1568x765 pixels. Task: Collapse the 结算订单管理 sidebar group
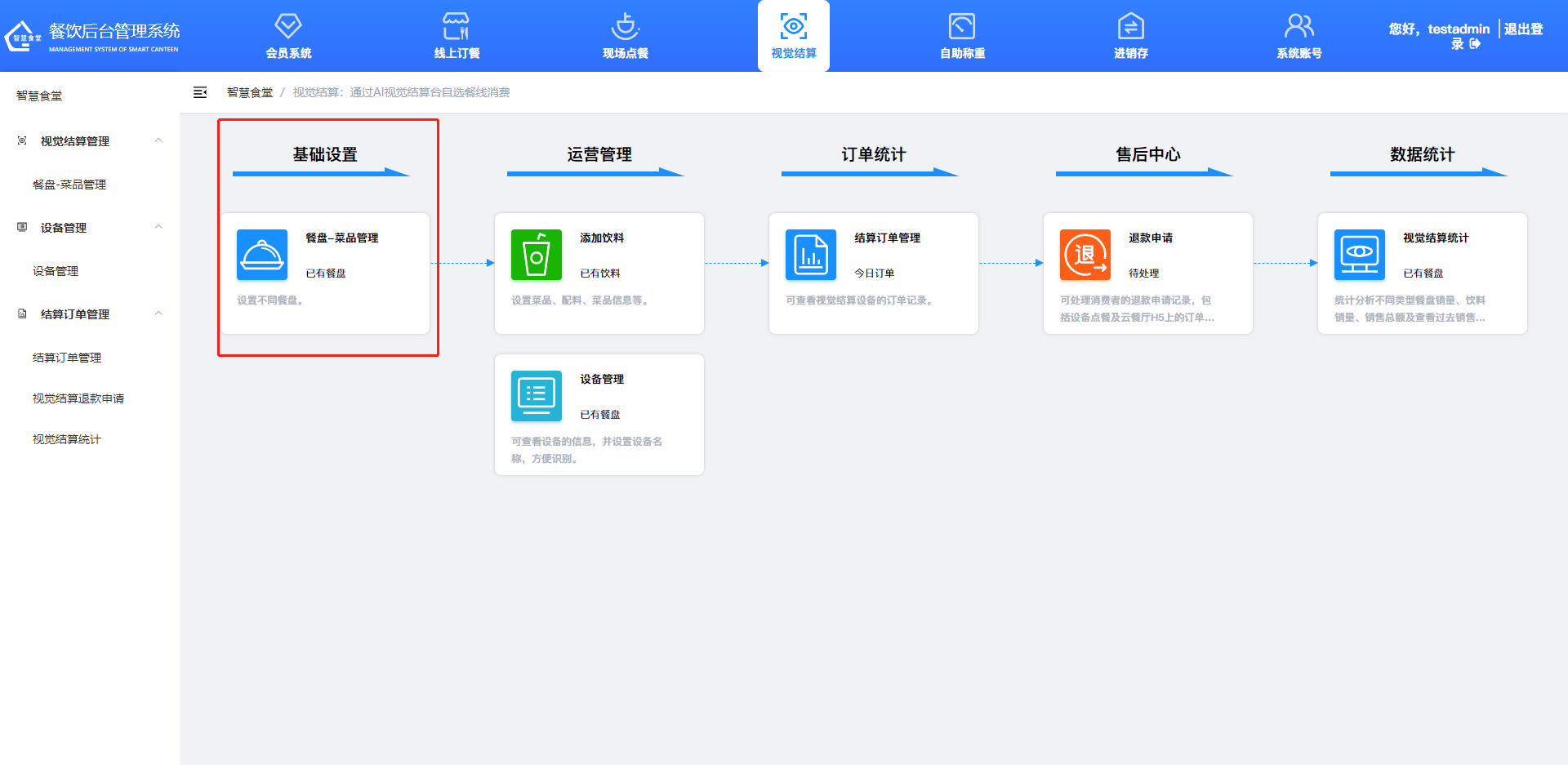pos(158,314)
